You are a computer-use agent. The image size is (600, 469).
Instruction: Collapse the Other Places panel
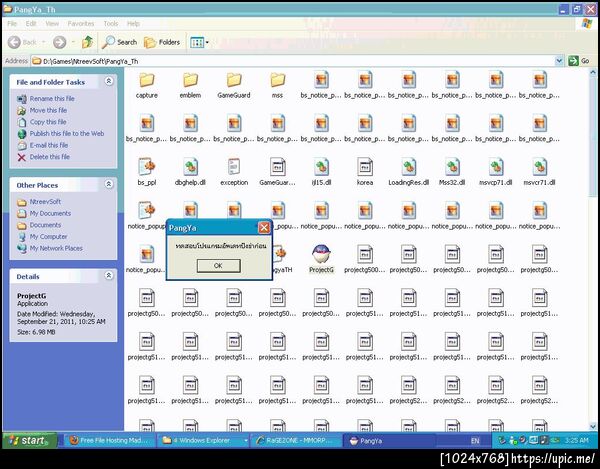(x=109, y=184)
